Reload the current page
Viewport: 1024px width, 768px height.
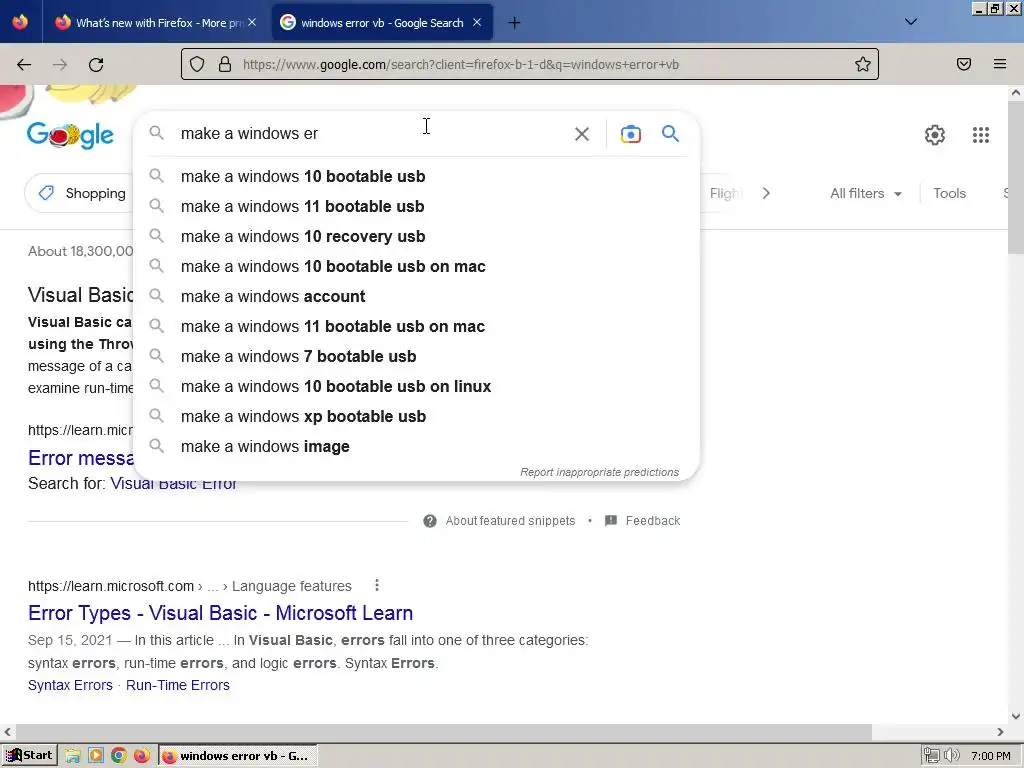pyautogui.click(x=96, y=65)
